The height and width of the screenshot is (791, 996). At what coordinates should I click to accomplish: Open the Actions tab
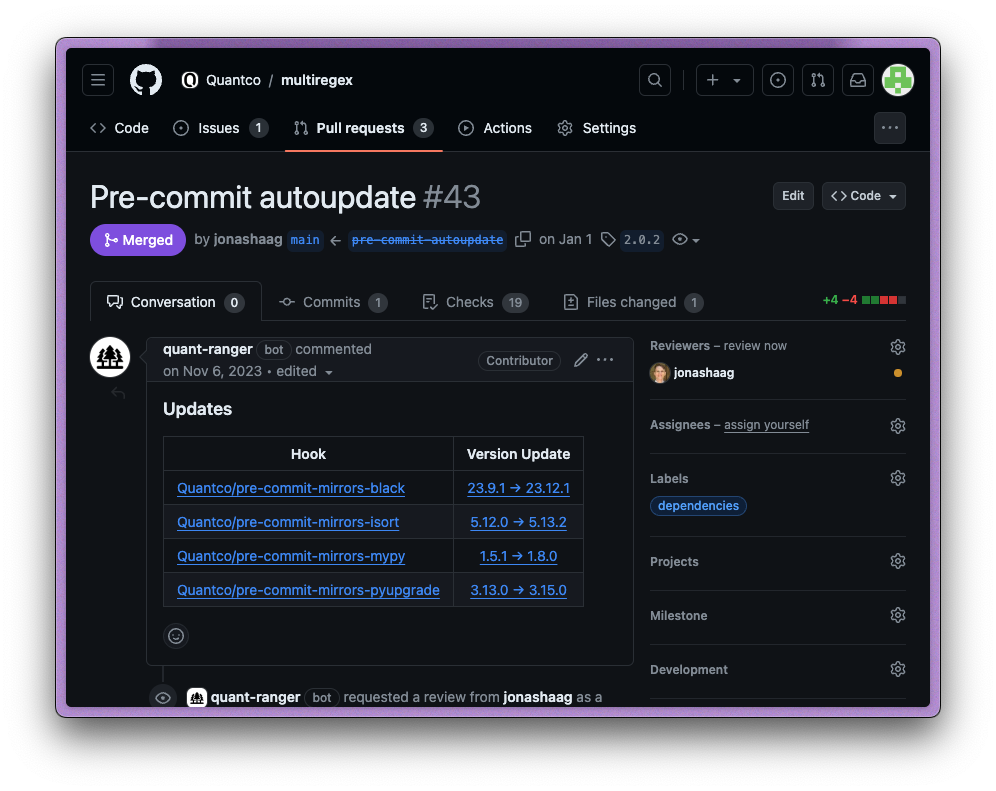(495, 128)
